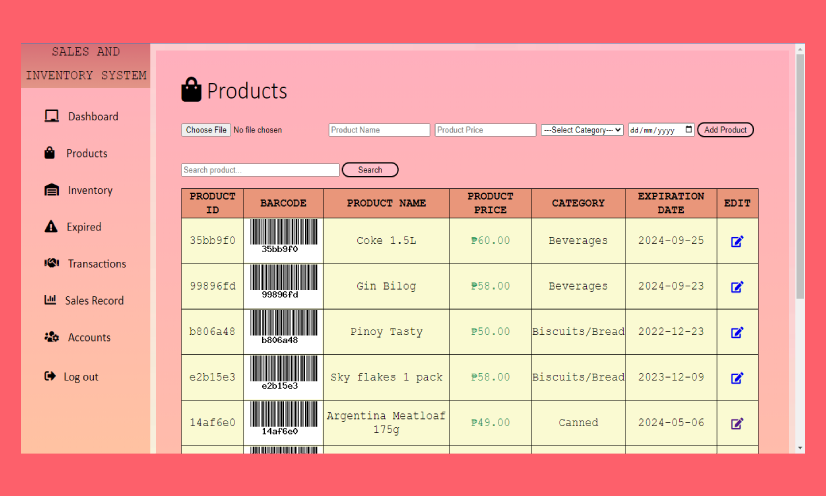826x496 pixels.
Task: Focus the Product Name input field
Action: 379,130
